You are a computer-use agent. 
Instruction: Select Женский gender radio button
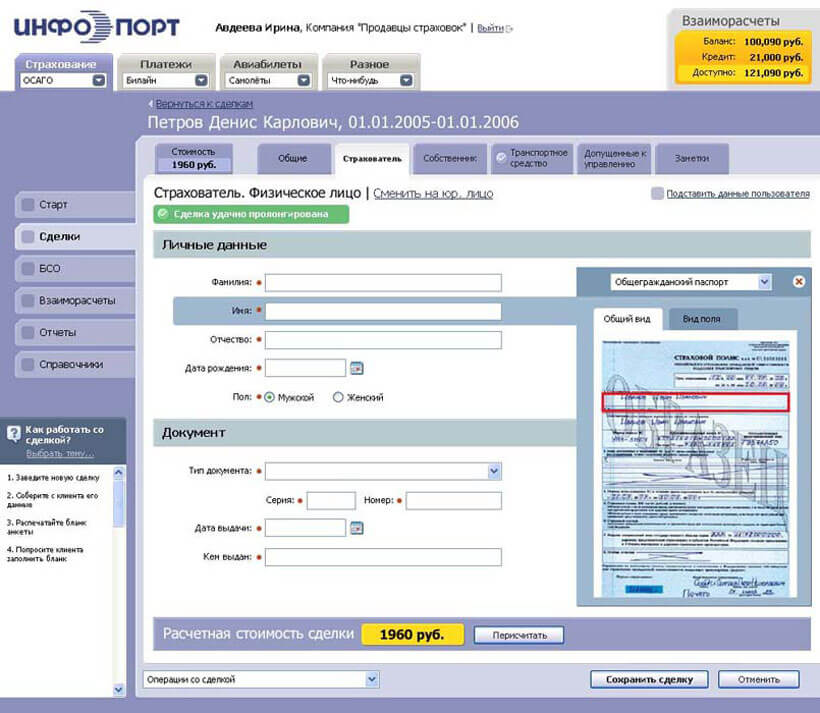(338, 397)
